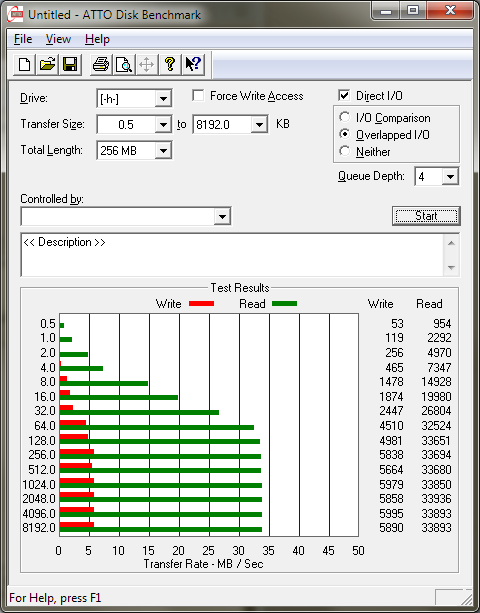Enable the Force Write Access checkbox
Screen dimensions: 480x613
(198, 95)
